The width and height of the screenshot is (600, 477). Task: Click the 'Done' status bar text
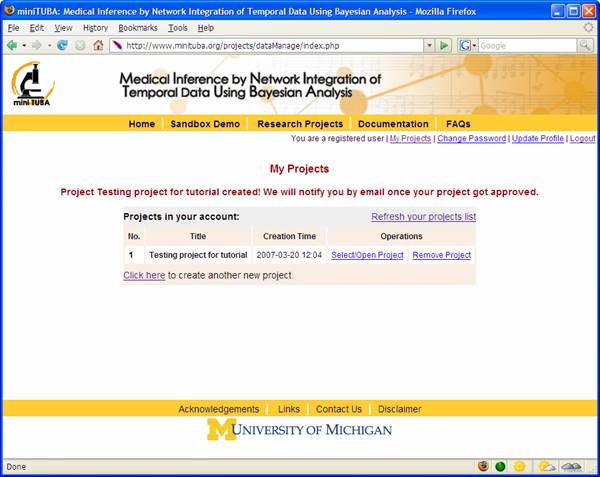pyautogui.click(x=16, y=467)
